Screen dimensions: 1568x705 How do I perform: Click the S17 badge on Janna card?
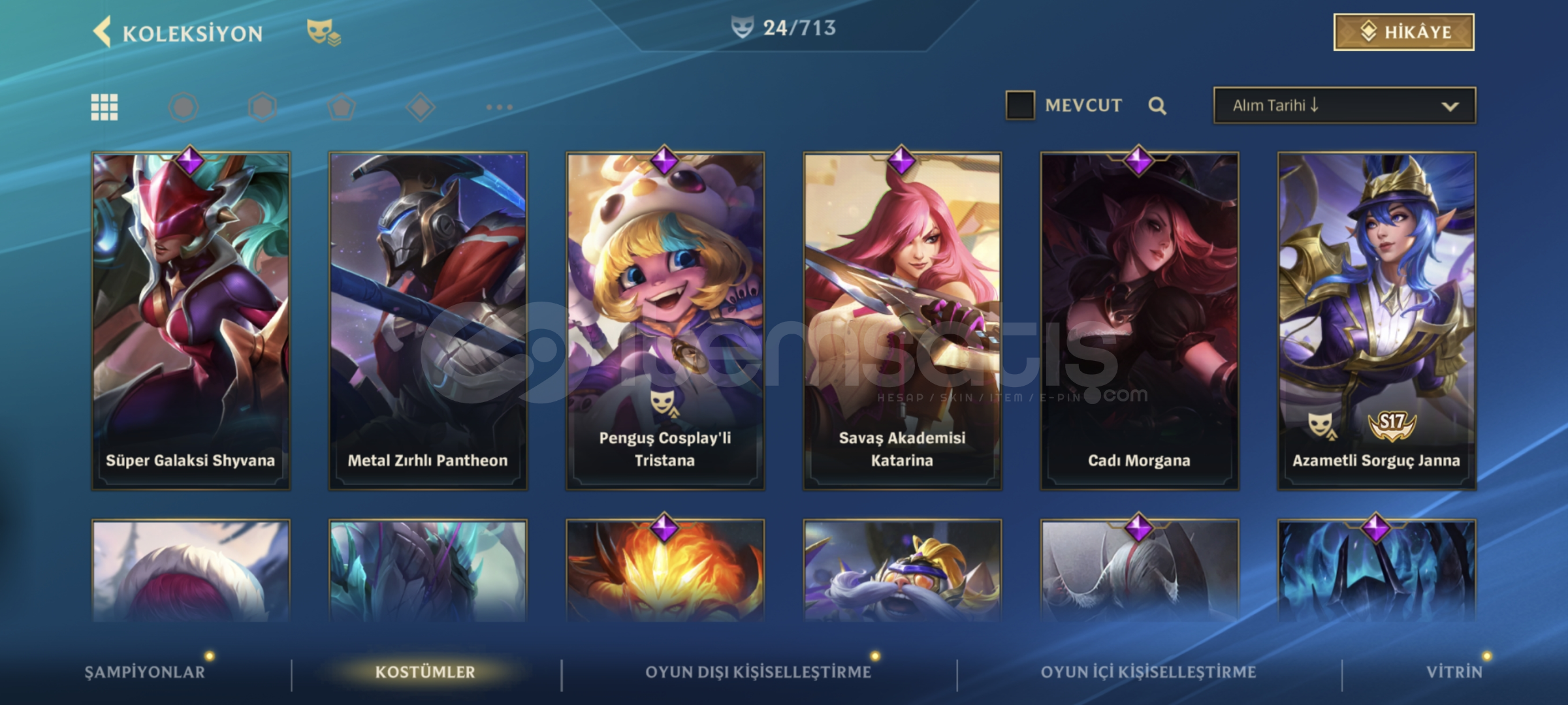coord(1392,424)
